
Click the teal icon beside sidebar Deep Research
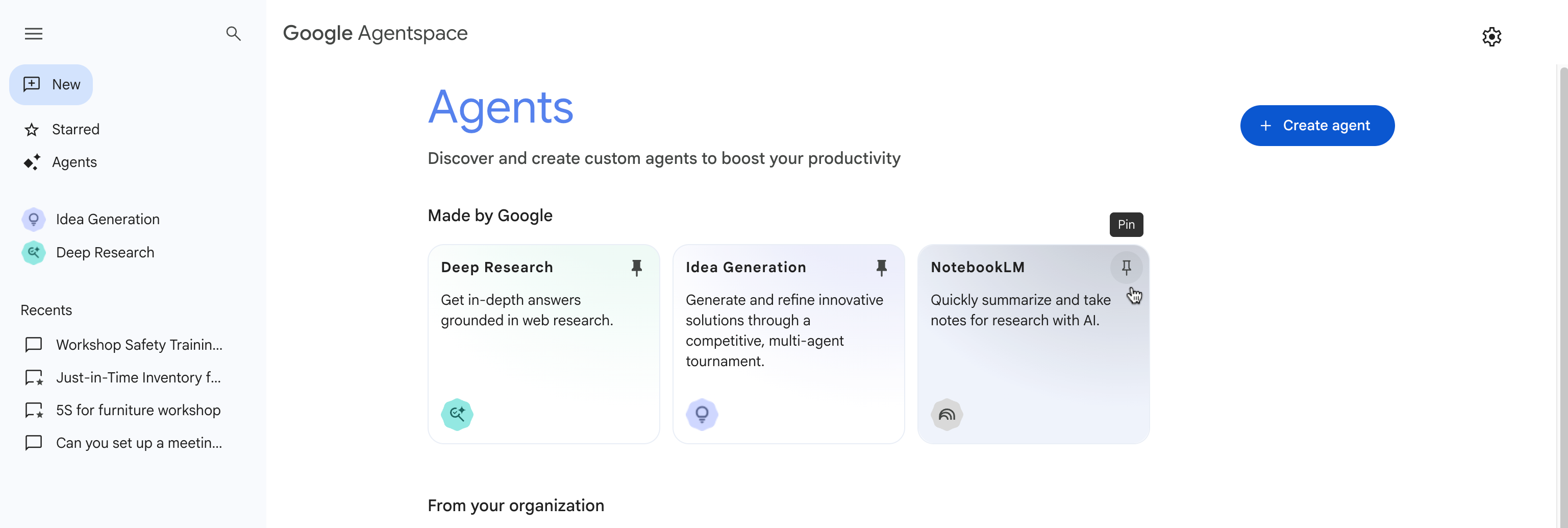[x=34, y=252]
